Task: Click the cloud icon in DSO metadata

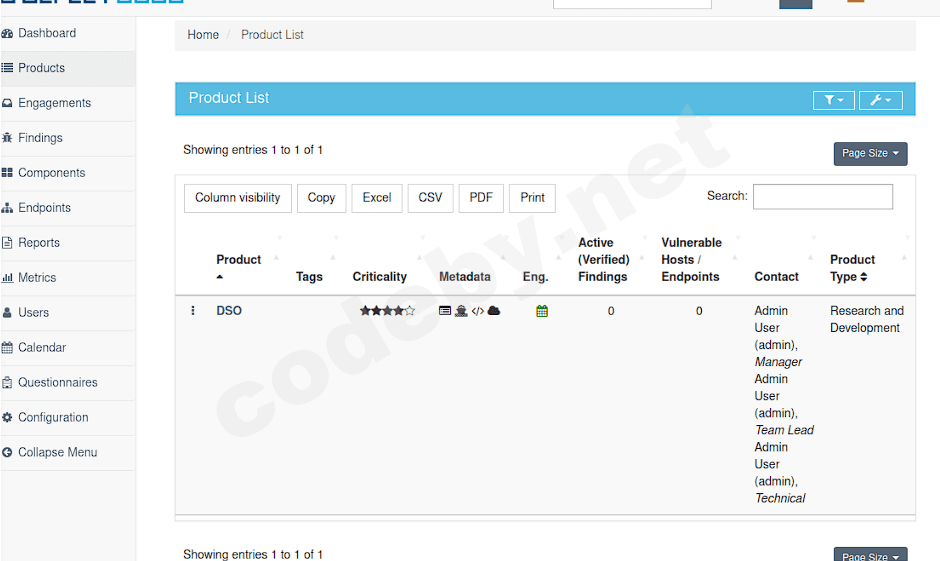Action: tap(494, 310)
